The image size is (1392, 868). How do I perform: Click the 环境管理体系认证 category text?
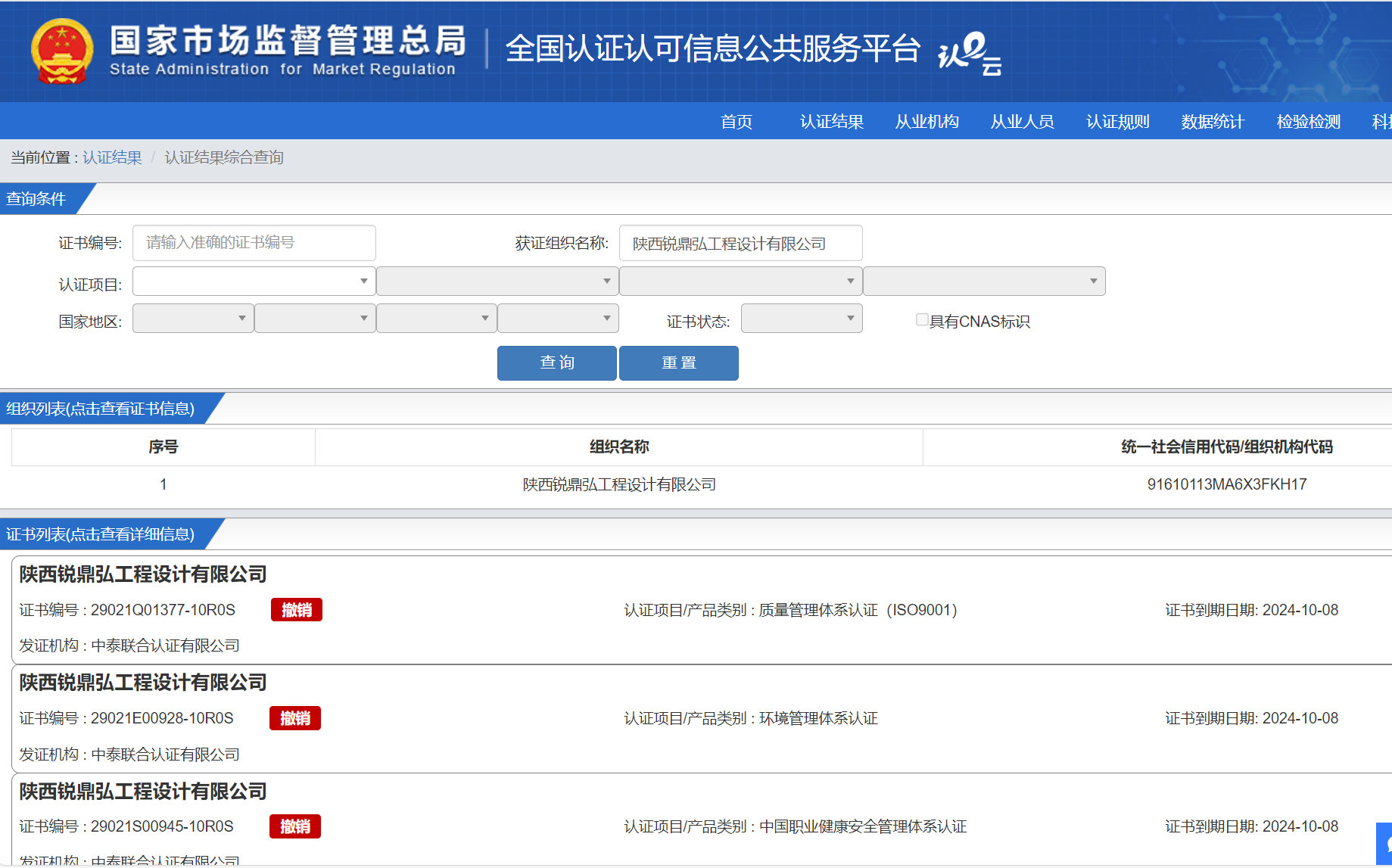coord(818,718)
